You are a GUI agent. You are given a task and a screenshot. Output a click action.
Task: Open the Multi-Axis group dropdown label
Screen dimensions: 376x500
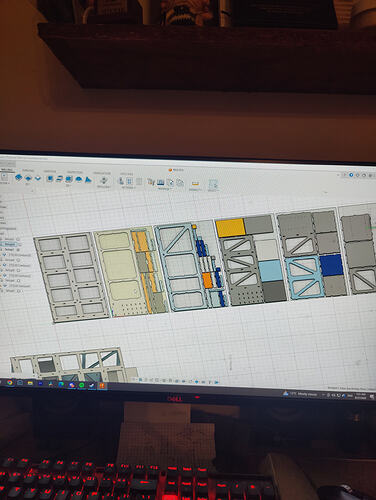129,188
